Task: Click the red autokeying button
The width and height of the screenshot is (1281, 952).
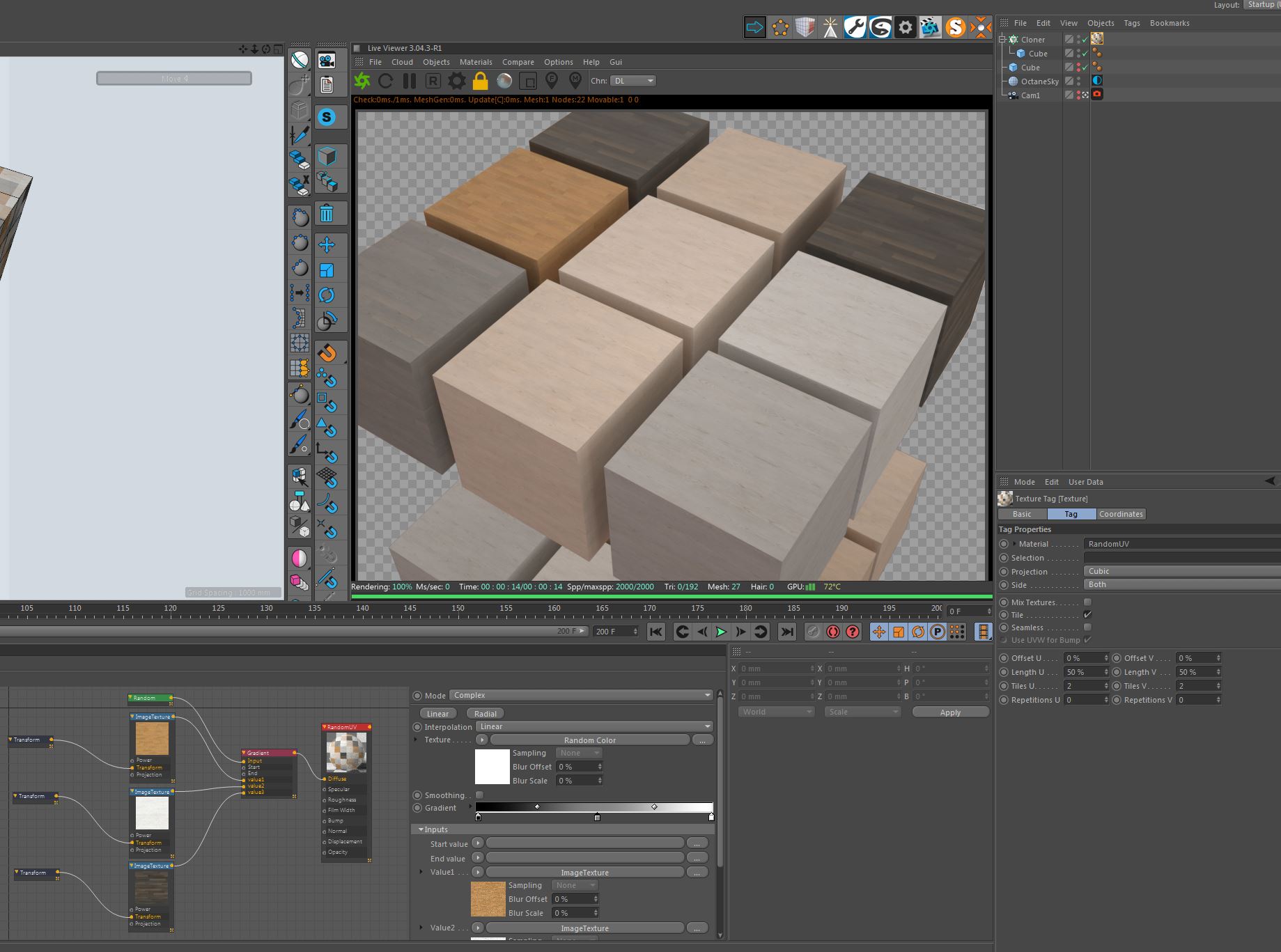Action: pos(833,632)
